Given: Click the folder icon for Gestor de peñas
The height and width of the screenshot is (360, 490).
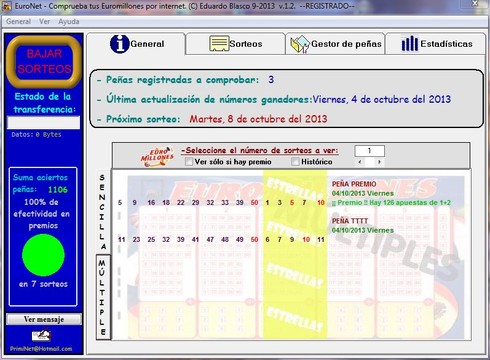Looking at the screenshot, I should 300,44.
